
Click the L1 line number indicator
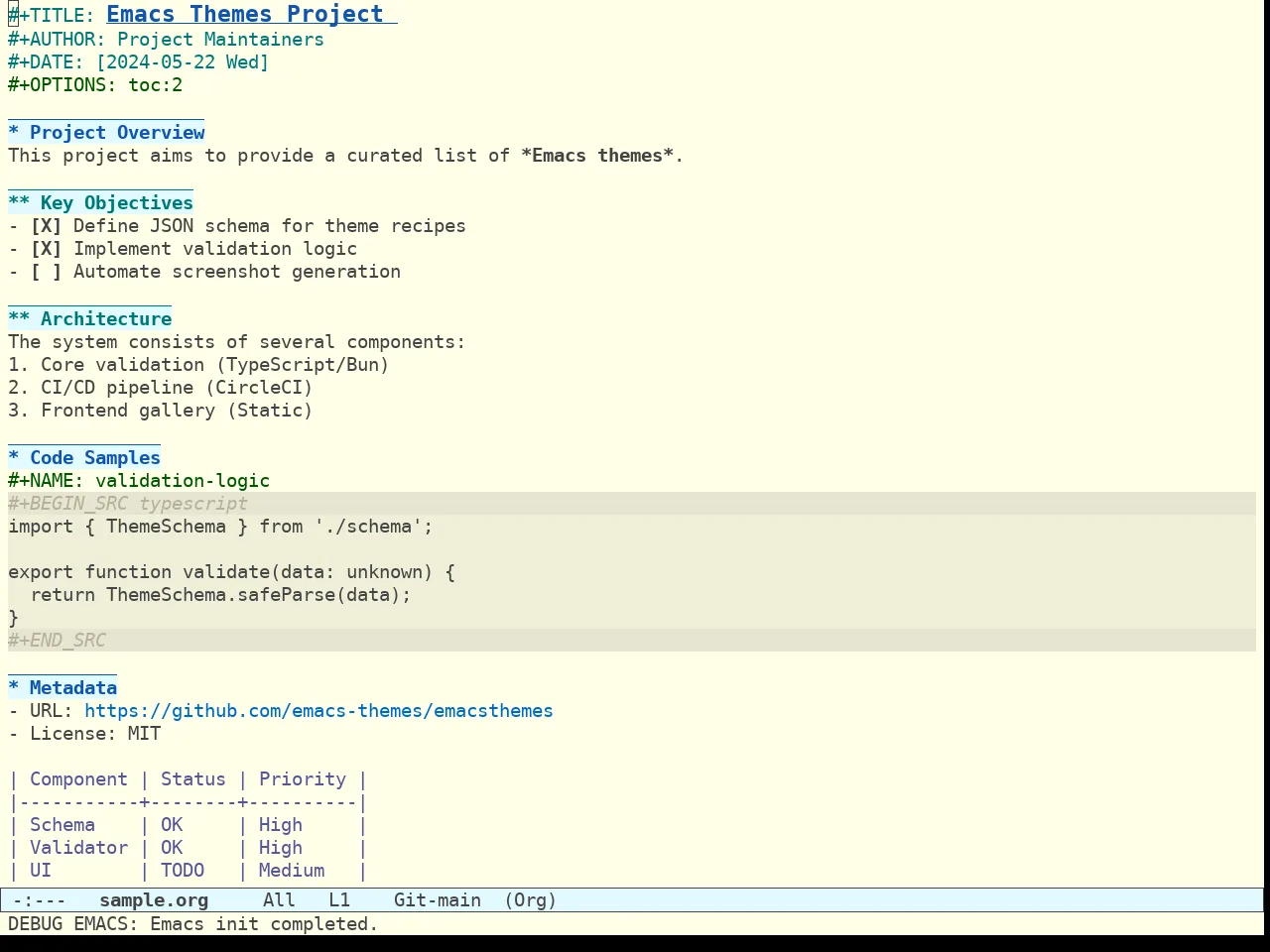tap(339, 900)
